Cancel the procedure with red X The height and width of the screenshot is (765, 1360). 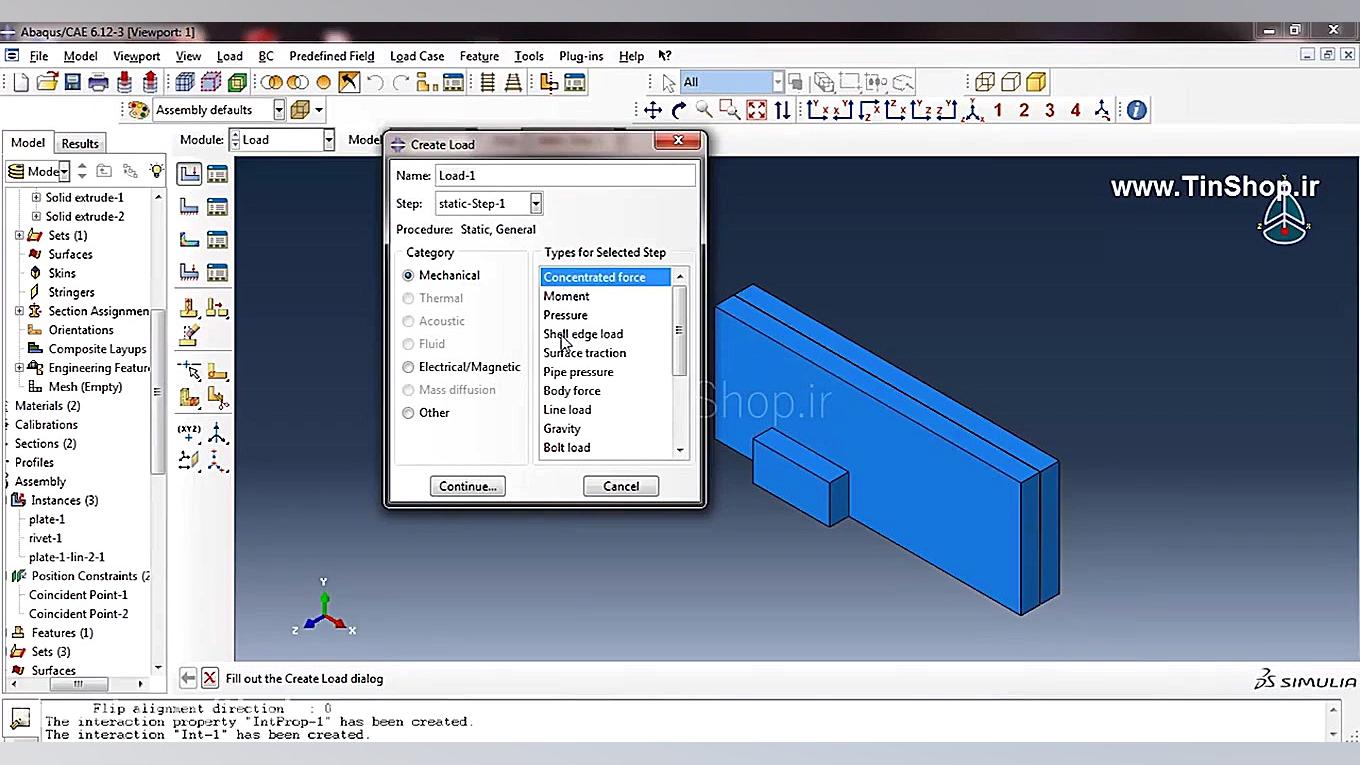[x=210, y=678]
